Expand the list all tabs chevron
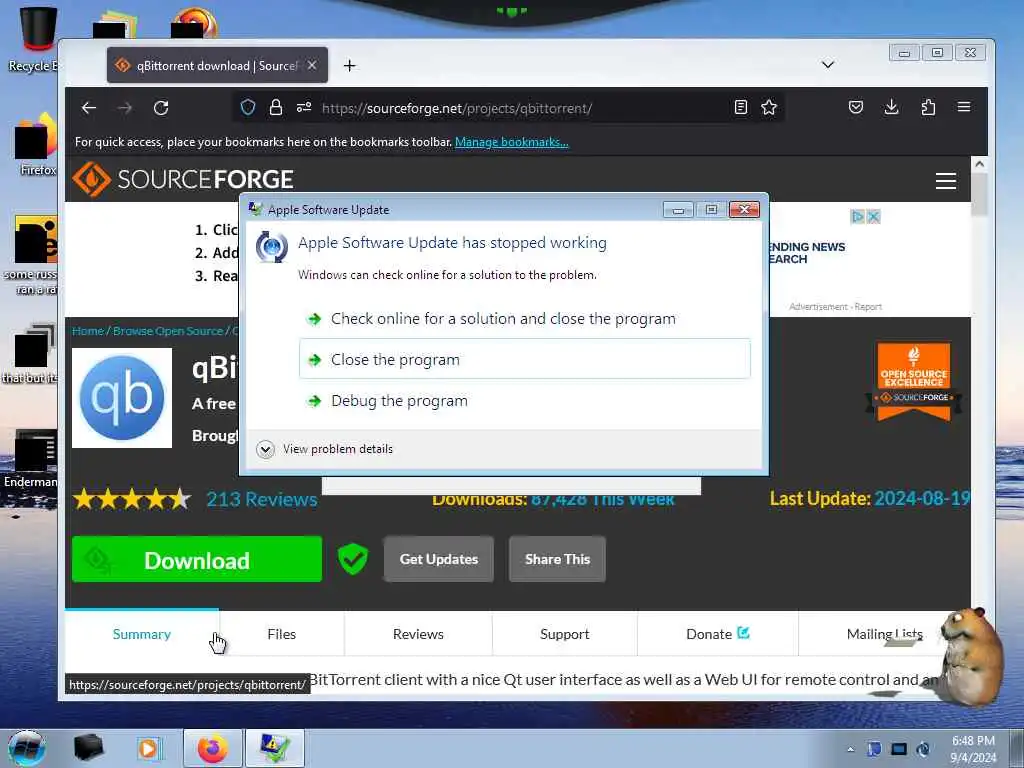The width and height of the screenshot is (1024, 768). (x=827, y=65)
